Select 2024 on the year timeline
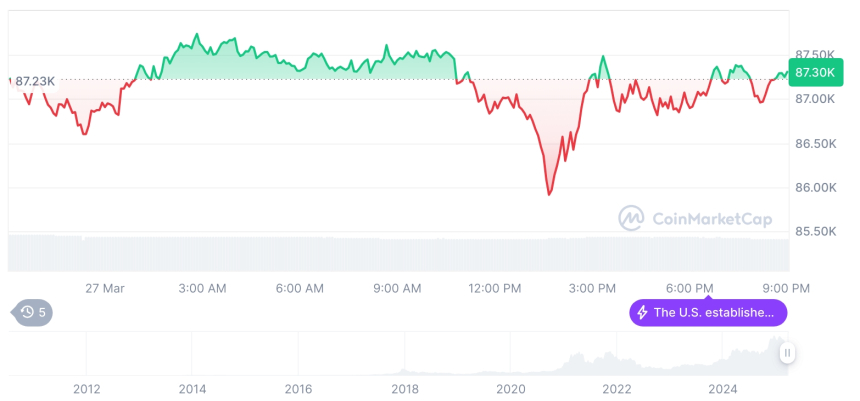 (x=722, y=389)
